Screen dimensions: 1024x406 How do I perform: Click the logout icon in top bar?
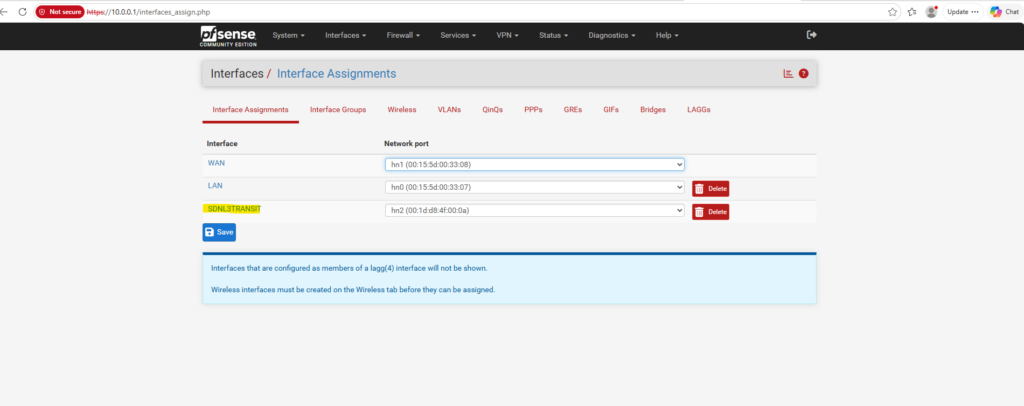coord(812,35)
